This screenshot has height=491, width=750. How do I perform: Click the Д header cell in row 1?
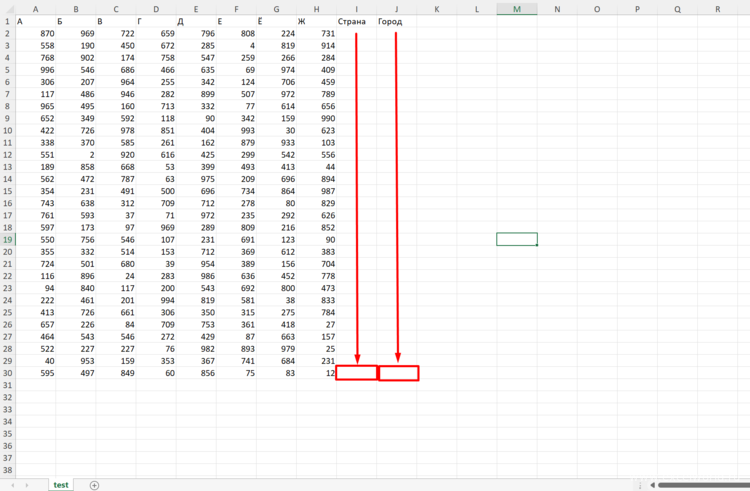click(x=196, y=22)
